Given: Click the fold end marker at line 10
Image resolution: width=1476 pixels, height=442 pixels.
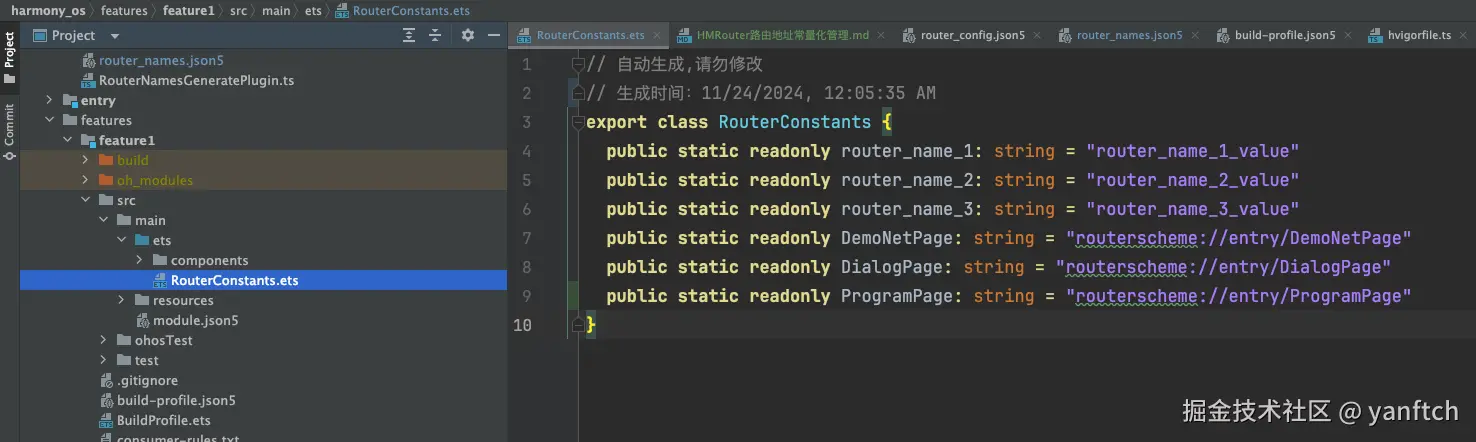Looking at the screenshot, I should (x=578, y=325).
